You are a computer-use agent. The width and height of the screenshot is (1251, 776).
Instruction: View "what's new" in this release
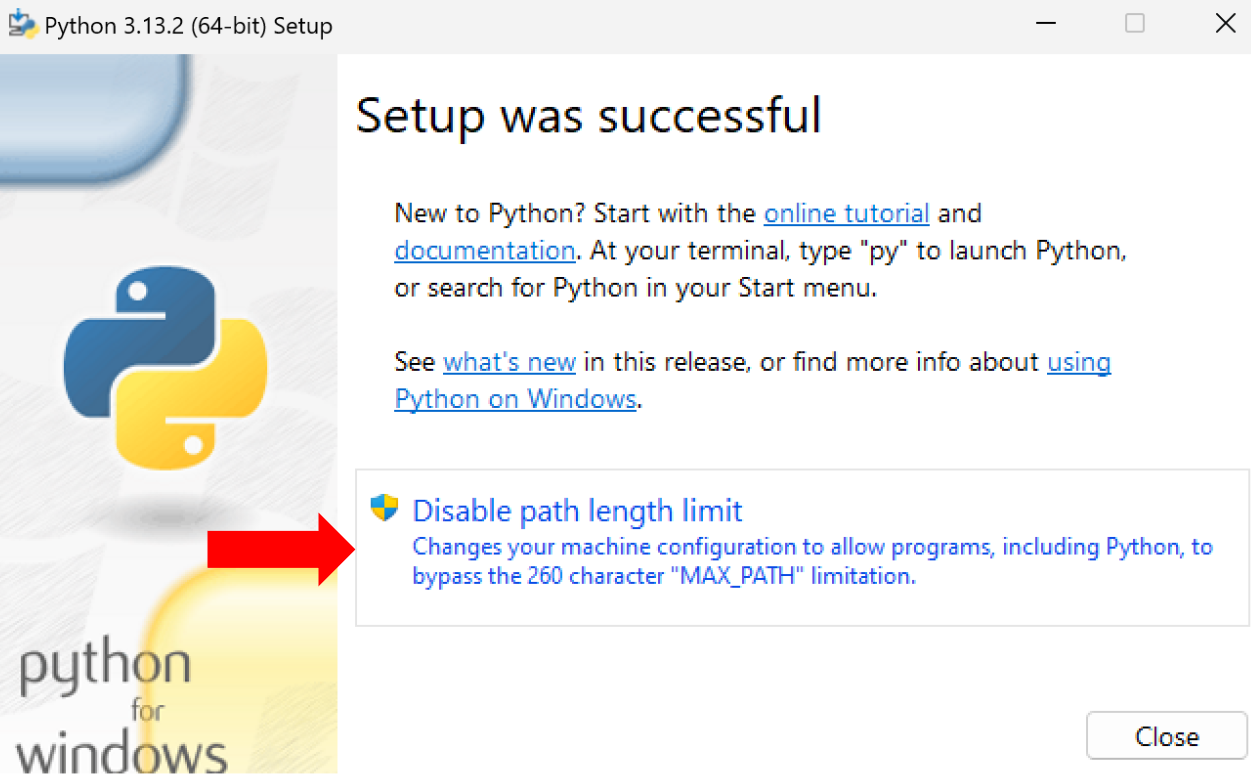(509, 362)
